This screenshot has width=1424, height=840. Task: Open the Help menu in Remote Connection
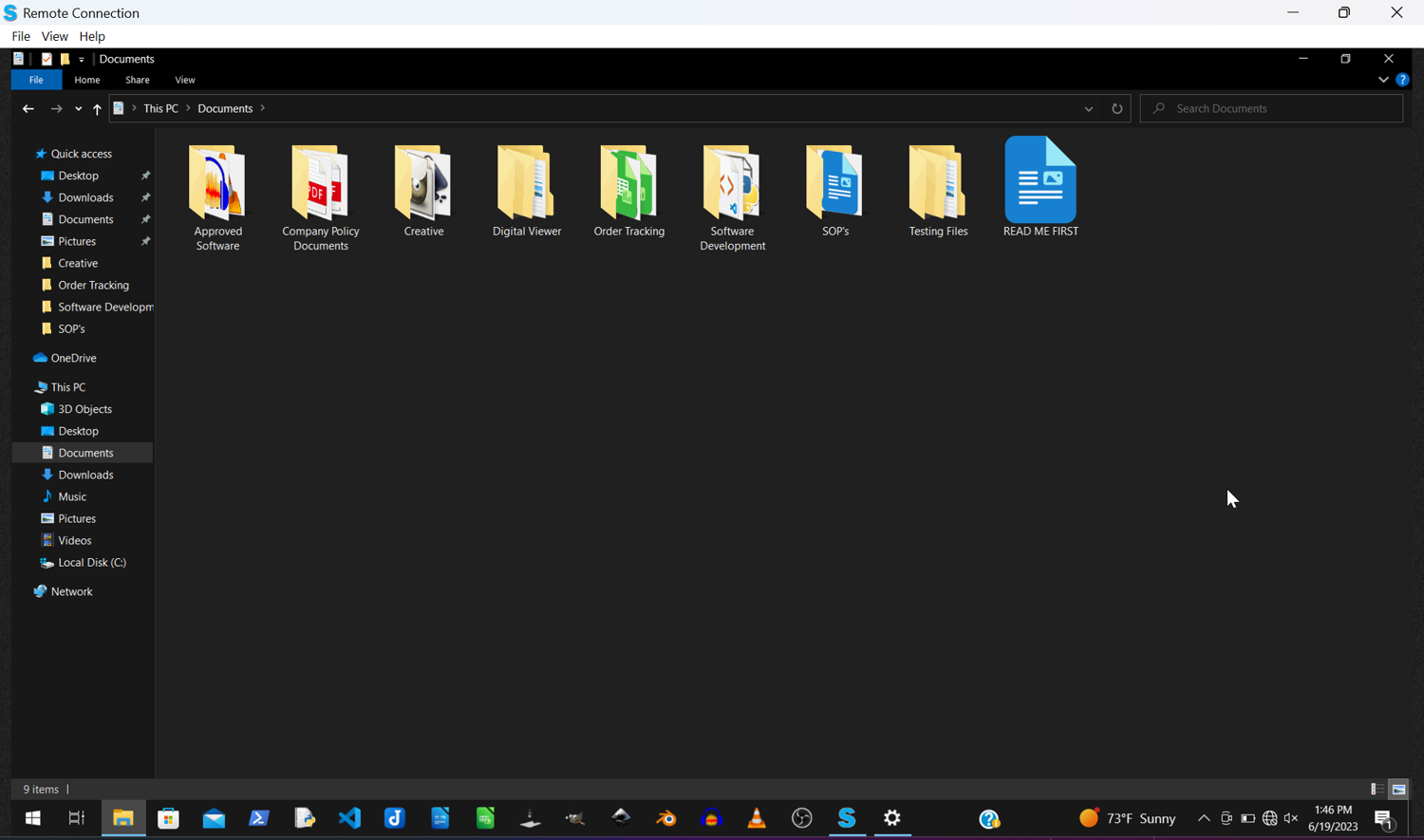coord(92,36)
